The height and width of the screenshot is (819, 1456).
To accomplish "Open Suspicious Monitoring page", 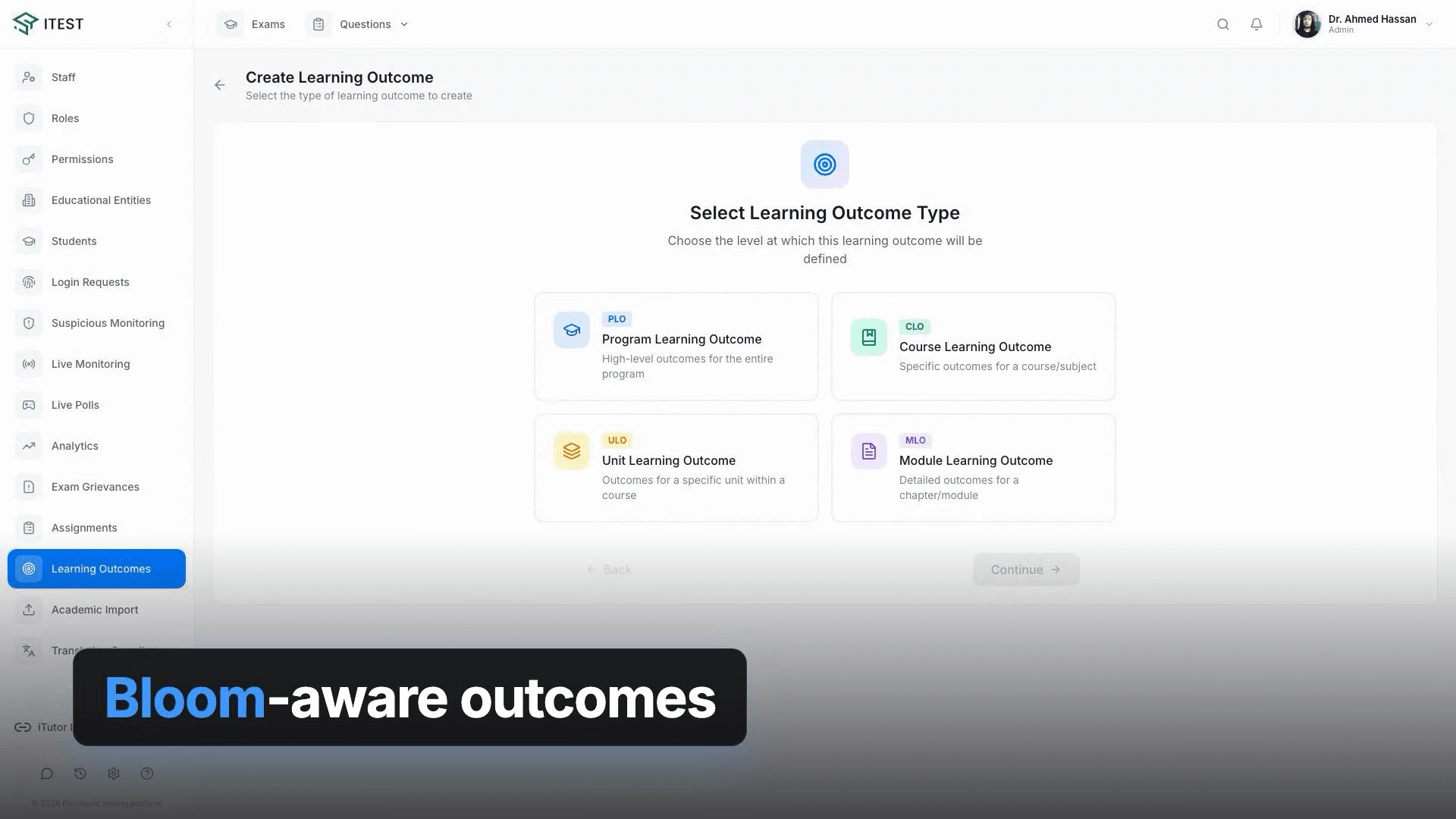I will click(96, 323).
